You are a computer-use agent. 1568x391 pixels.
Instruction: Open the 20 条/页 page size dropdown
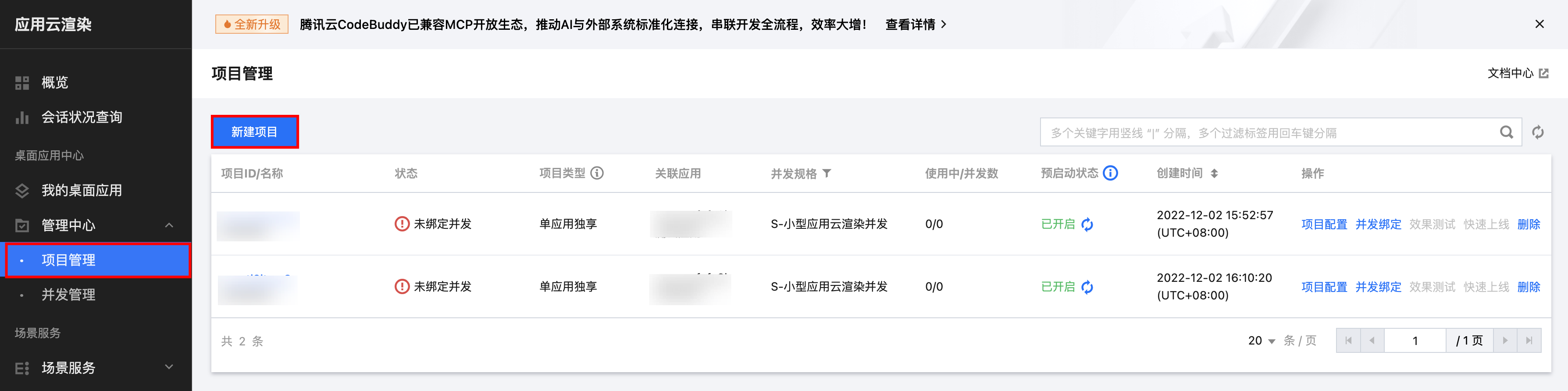point(1261,341)
